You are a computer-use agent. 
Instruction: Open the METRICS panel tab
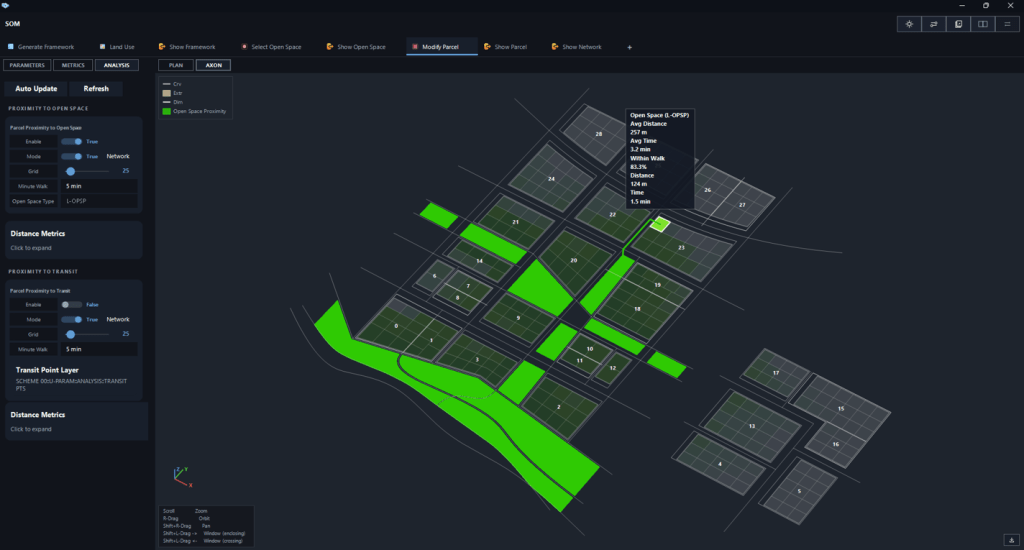click(x=73, y=65)
